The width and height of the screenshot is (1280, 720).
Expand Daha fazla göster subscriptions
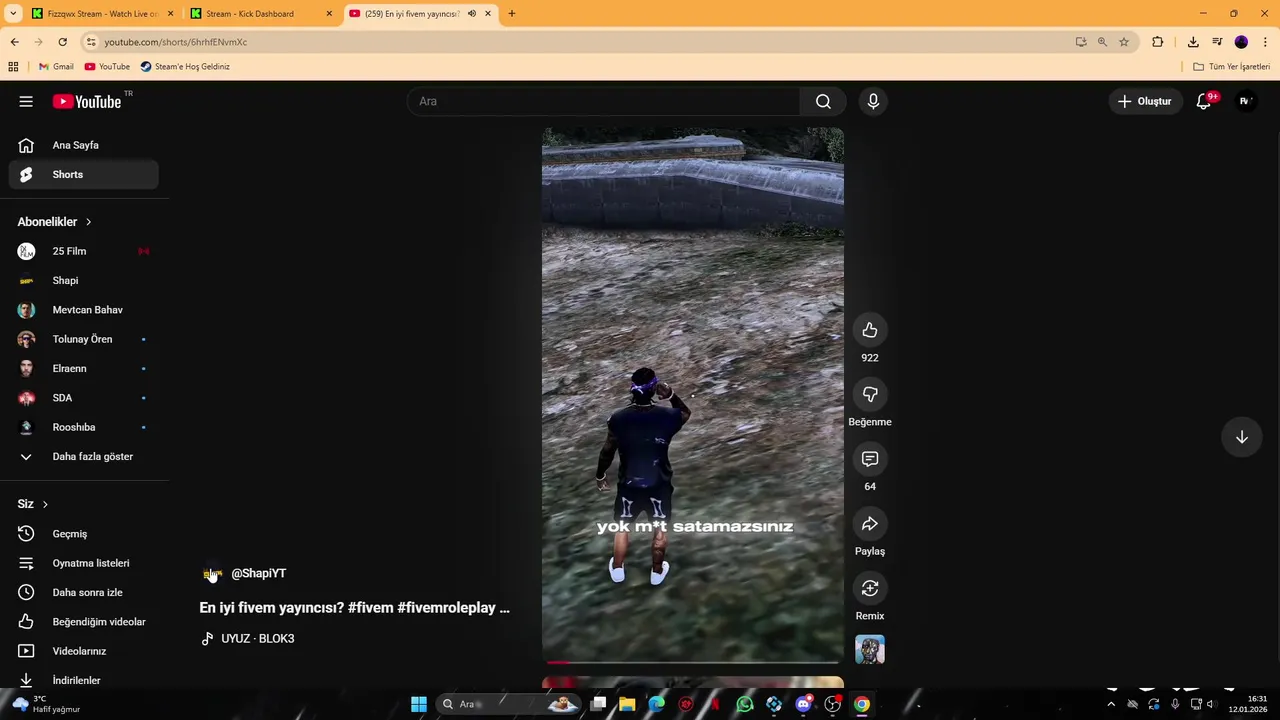click(x=84, y=456)
